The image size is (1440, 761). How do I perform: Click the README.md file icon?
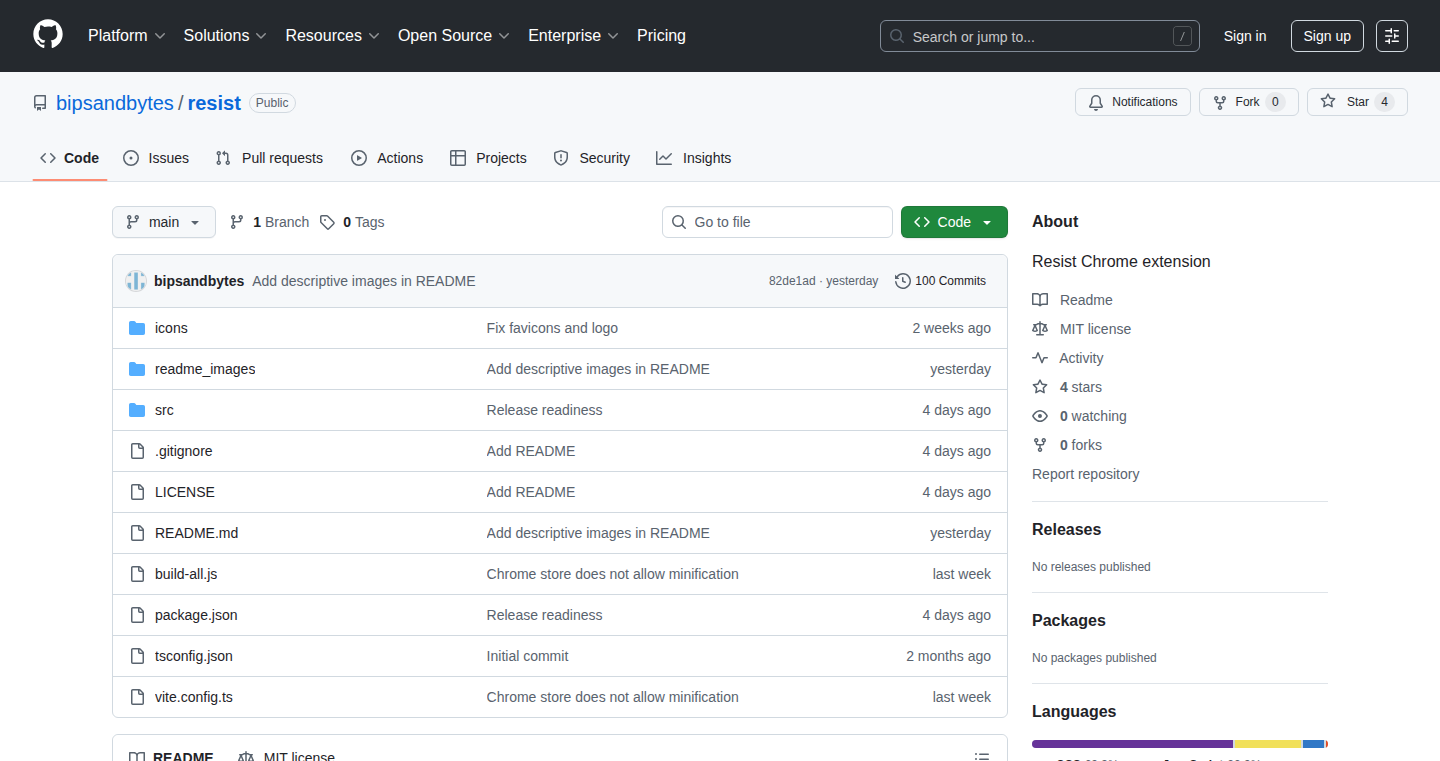[137, 533]
